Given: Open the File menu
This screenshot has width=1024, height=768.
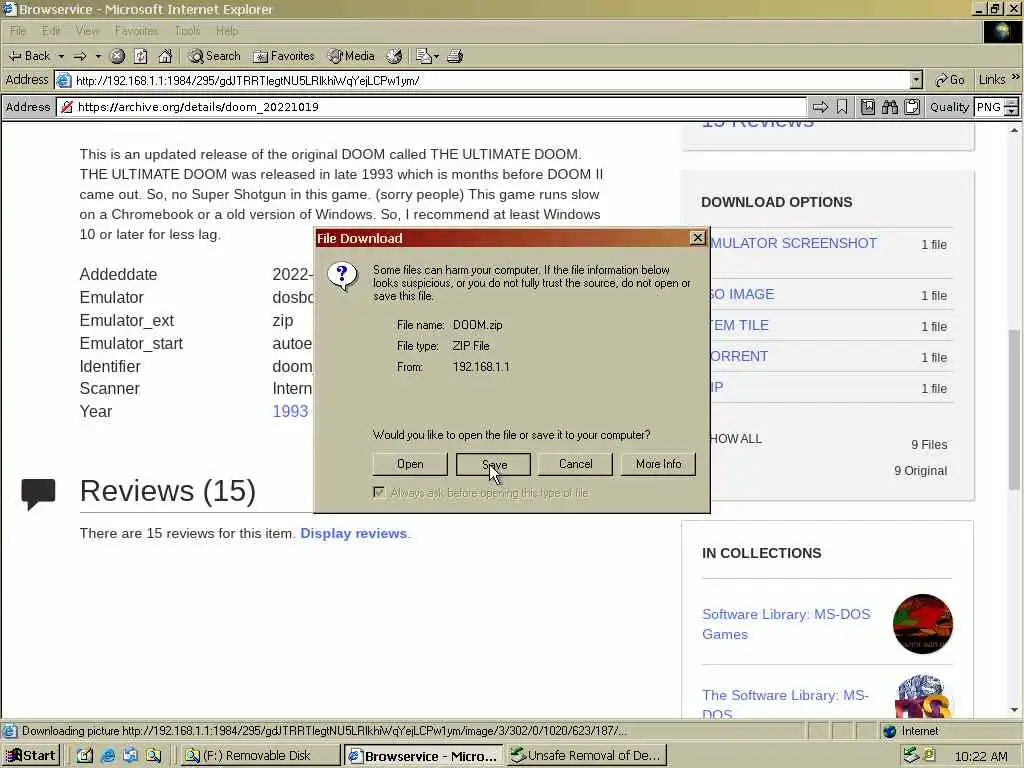Looking at the screenshot, I should click(18, 31).
